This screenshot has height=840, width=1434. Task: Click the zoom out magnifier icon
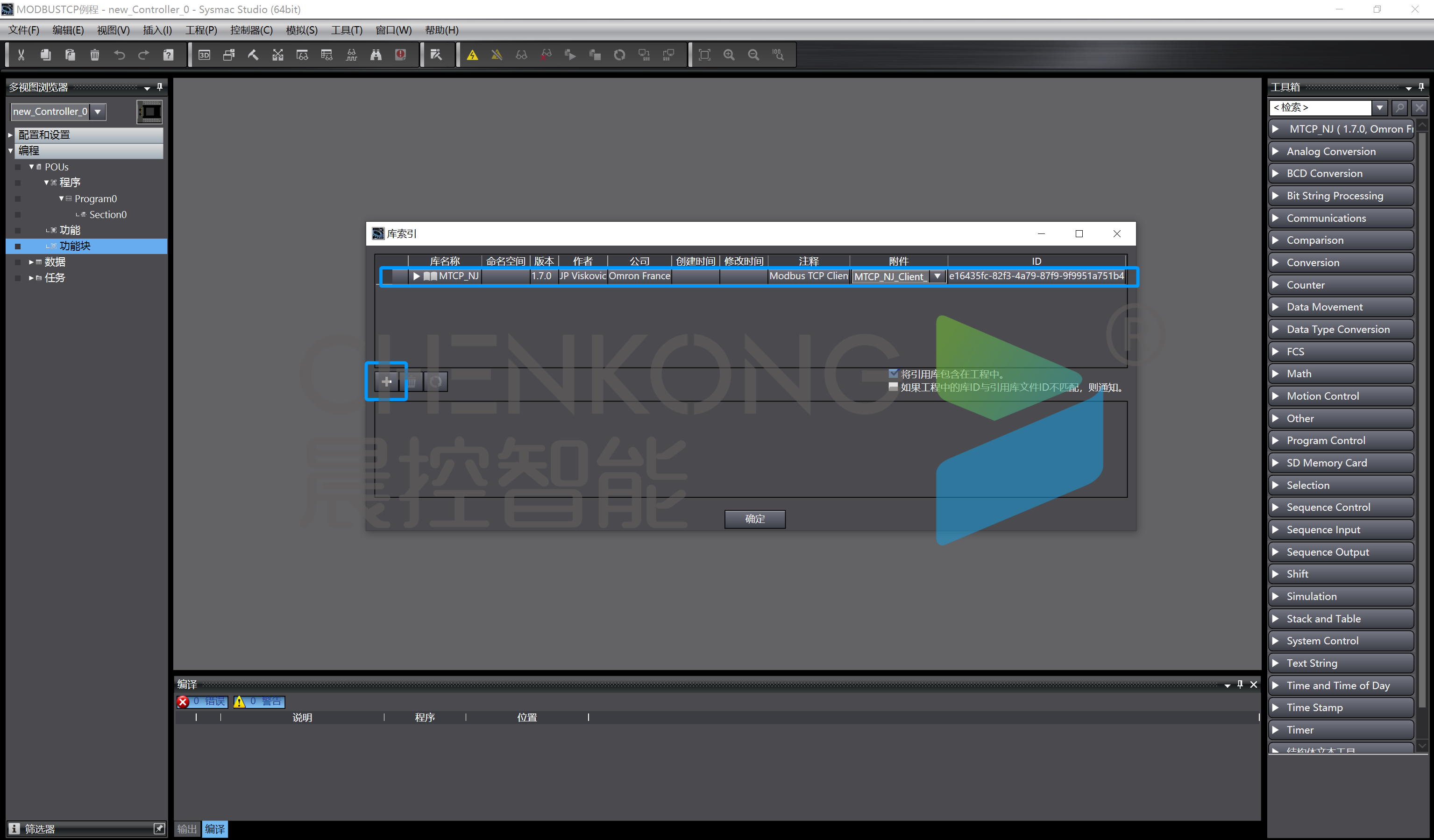pos(753,55)
